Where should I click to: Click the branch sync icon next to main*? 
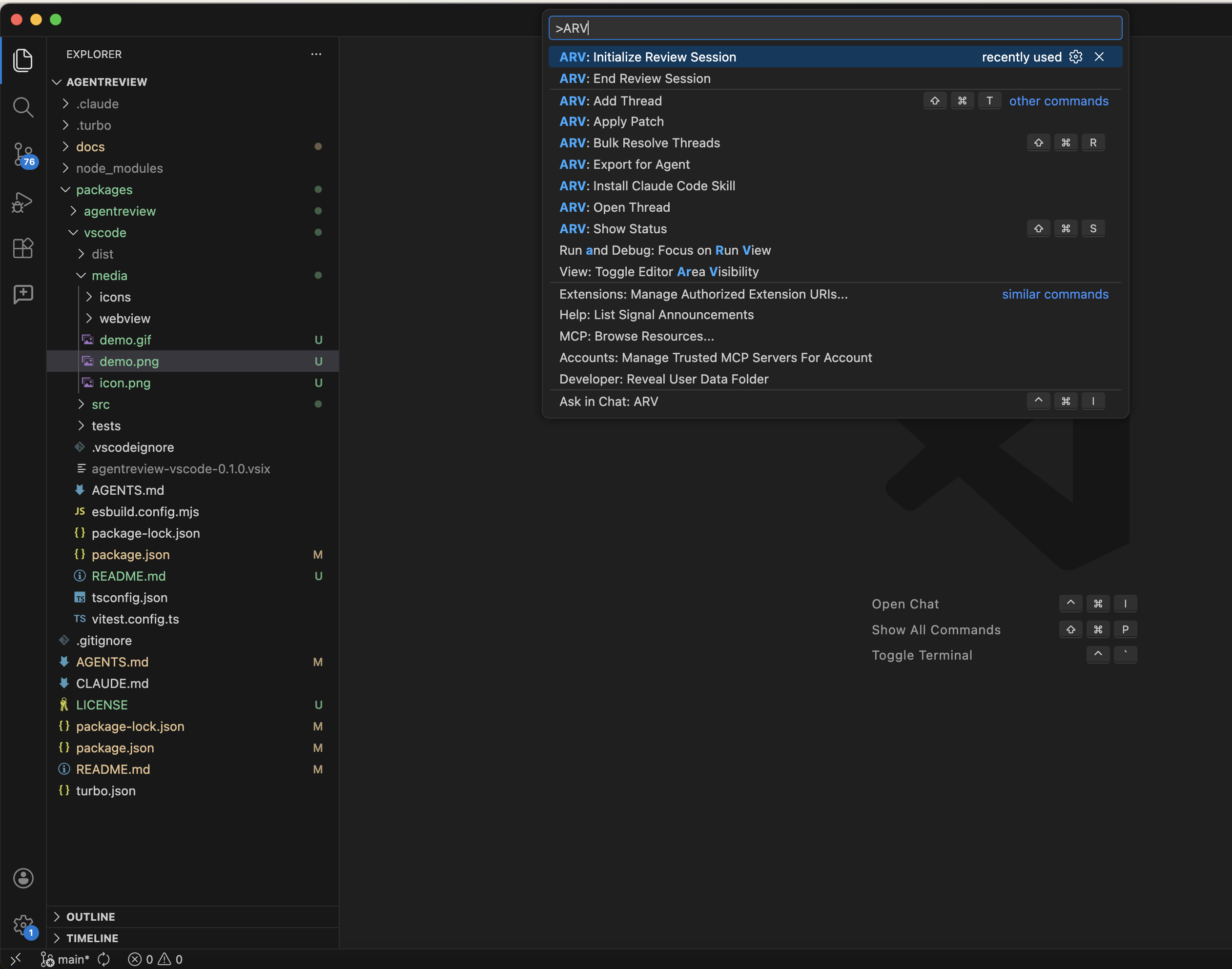click(x=103, y=959)
